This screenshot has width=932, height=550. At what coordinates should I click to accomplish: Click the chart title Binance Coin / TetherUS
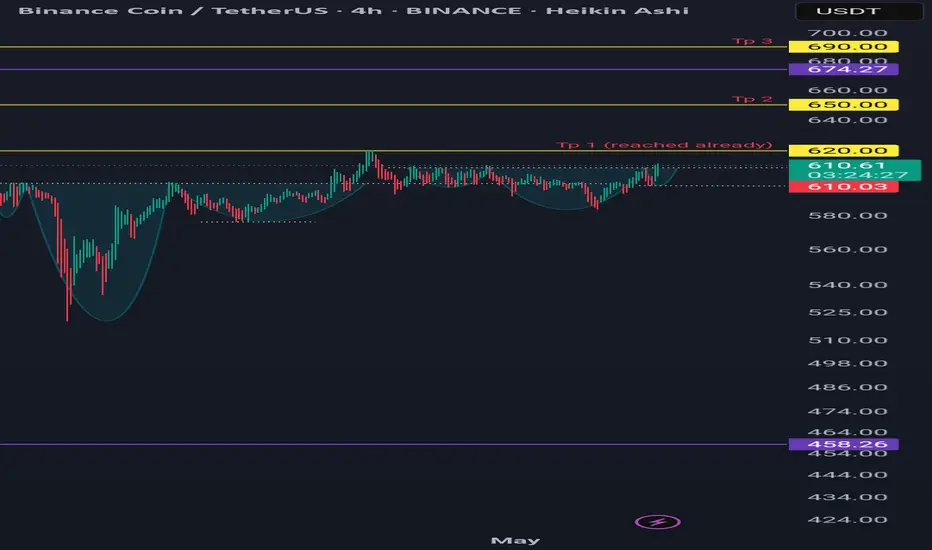tap(173, 11)
